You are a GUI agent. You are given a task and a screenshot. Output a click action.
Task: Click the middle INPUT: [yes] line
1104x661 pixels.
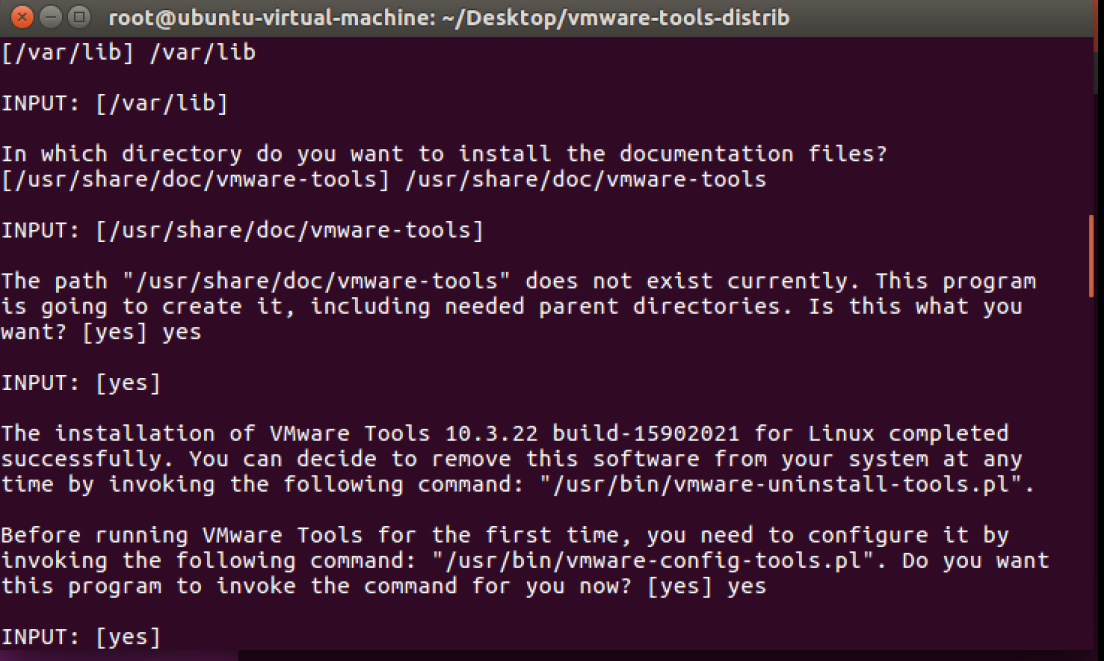[81, 383]
